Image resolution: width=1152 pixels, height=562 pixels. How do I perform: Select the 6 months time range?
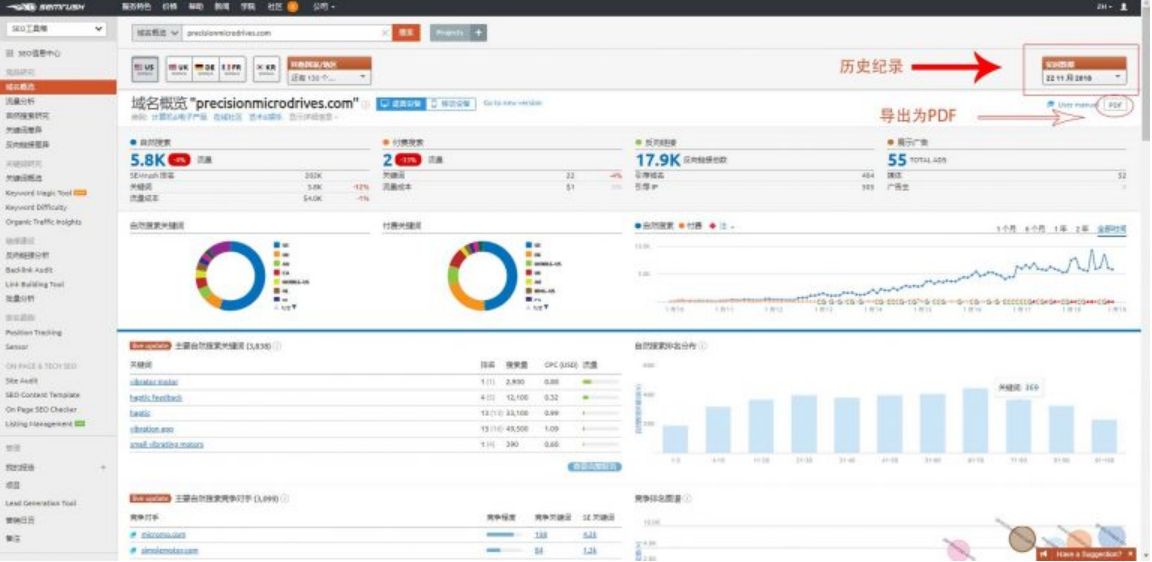(x=1034, y=228)
